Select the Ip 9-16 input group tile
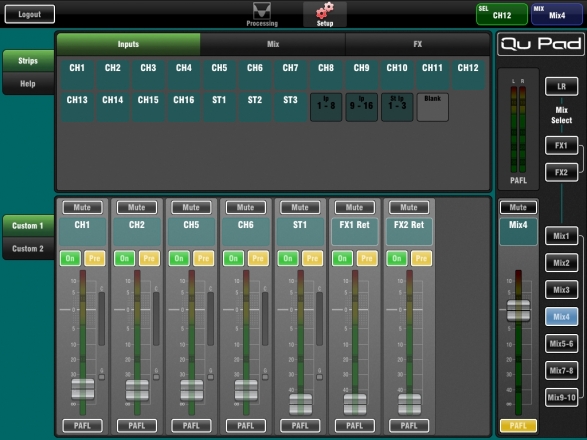The image size is (587, 440). 362,107
